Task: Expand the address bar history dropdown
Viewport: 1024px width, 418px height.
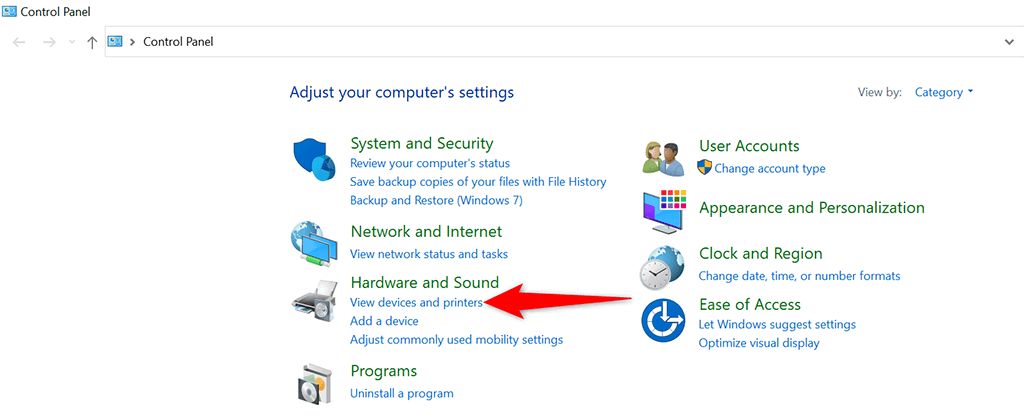Action: tap(1008, 42)
